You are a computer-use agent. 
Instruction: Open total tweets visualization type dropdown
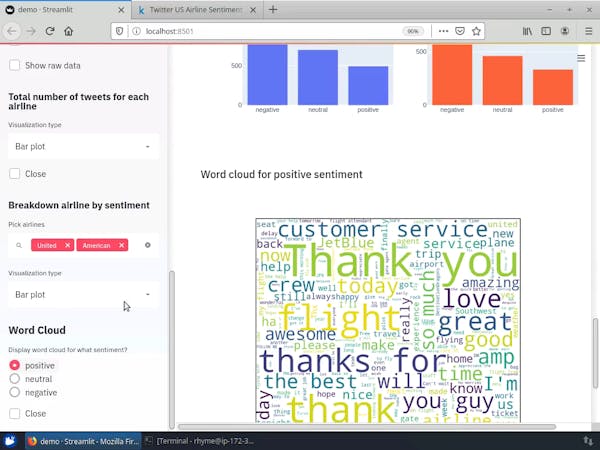(83, 146)
